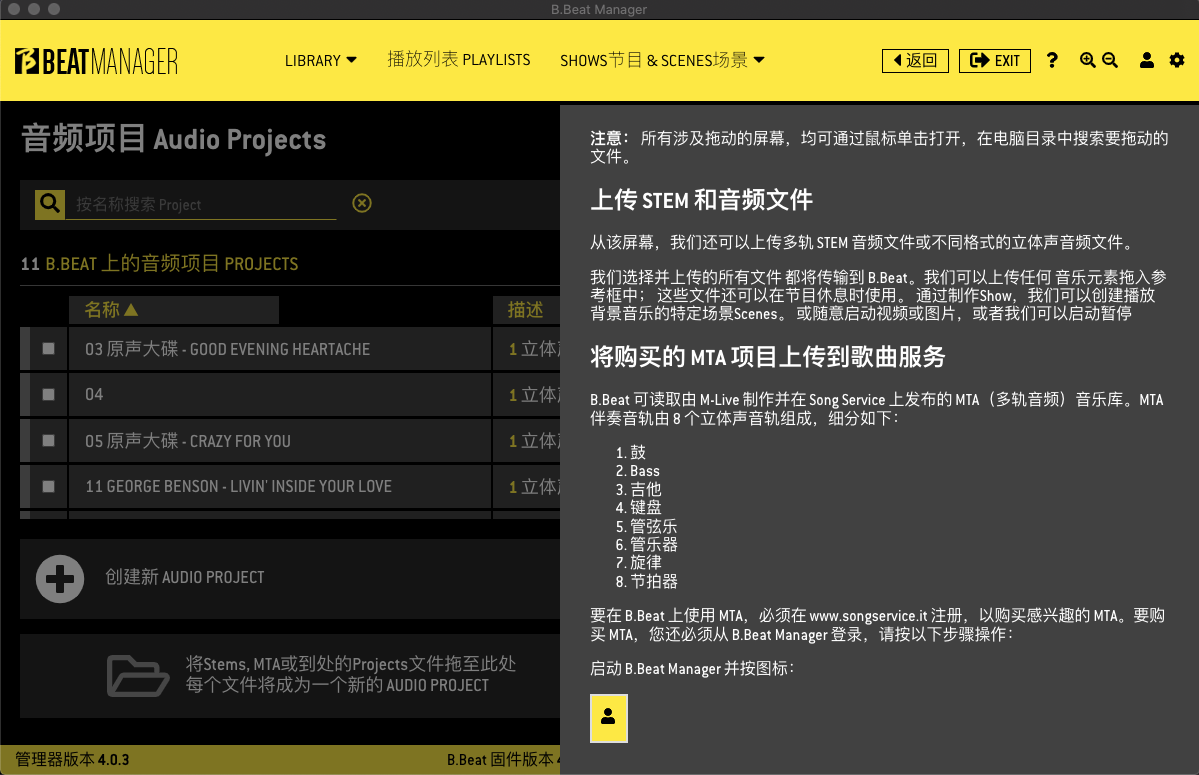This screenshot has height=775, width=1199.
Task: Click description cell of project 04
Action: (x=527, y=394)
